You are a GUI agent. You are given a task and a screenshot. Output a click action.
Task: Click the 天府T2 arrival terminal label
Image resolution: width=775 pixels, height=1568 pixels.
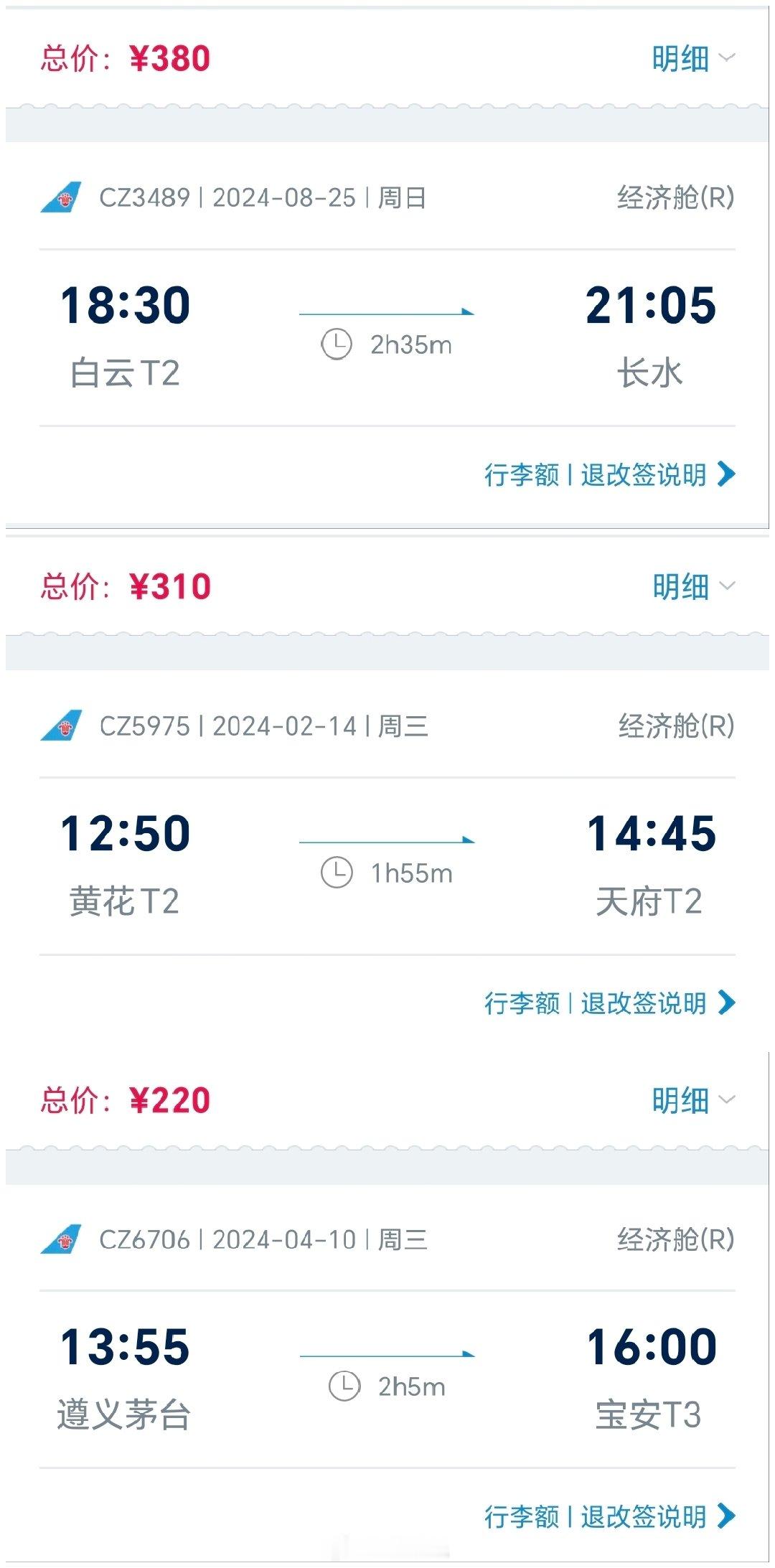point(649,901)
